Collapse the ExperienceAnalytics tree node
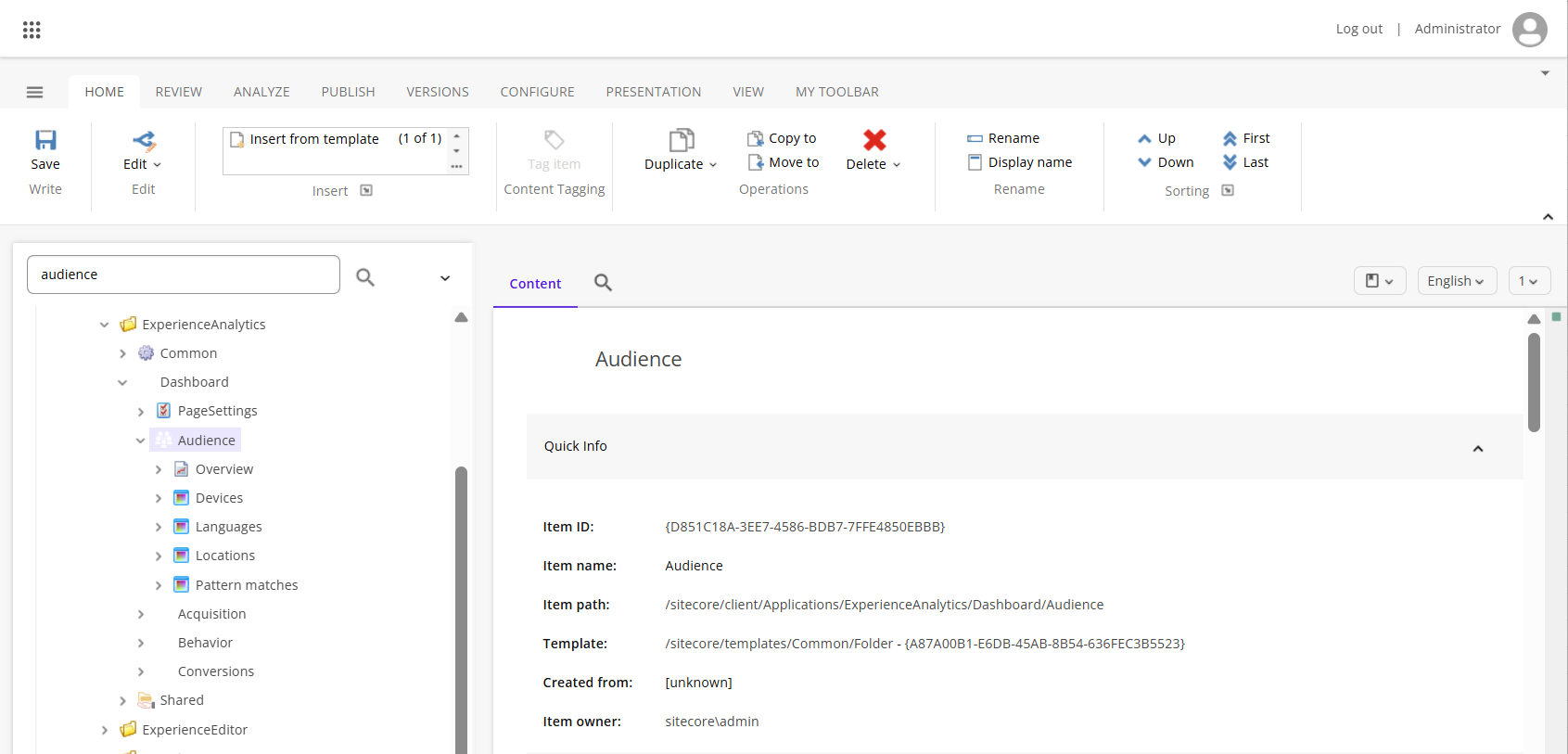 (x=104, y=325)
